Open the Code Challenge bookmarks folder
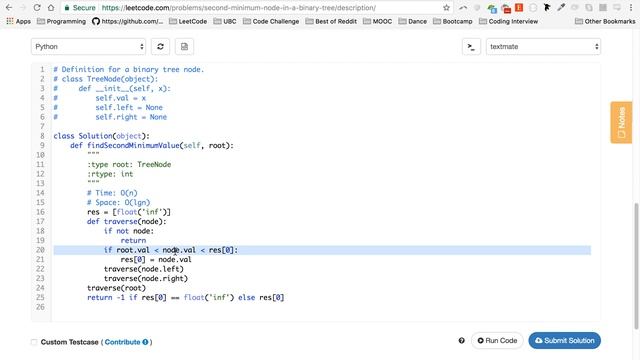The width and height of the screenshot is (640, 360). coord(271,21)
